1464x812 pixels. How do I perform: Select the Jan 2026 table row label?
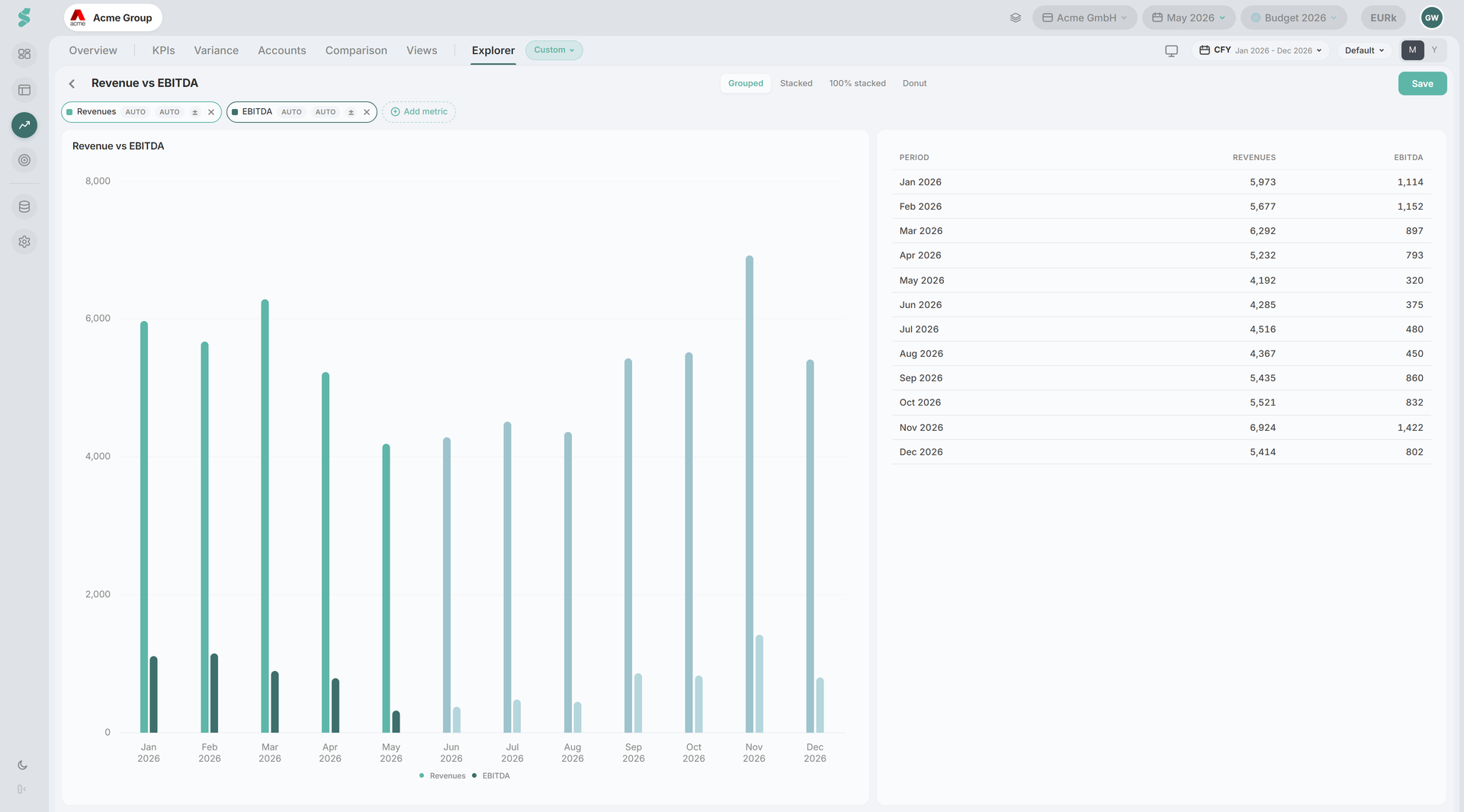click(x=920, y=182)
